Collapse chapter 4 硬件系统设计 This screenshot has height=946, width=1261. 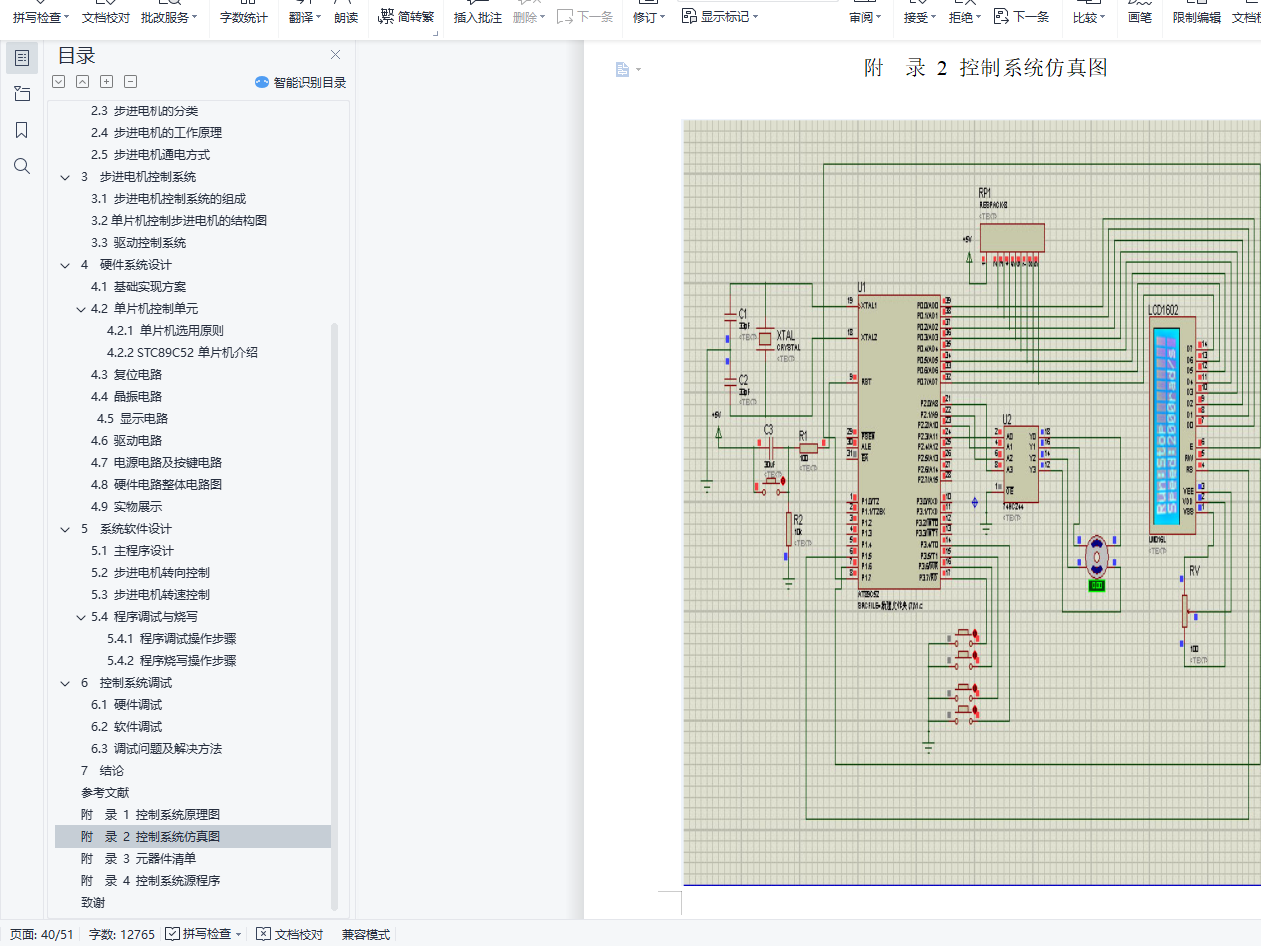pos(65,265)
